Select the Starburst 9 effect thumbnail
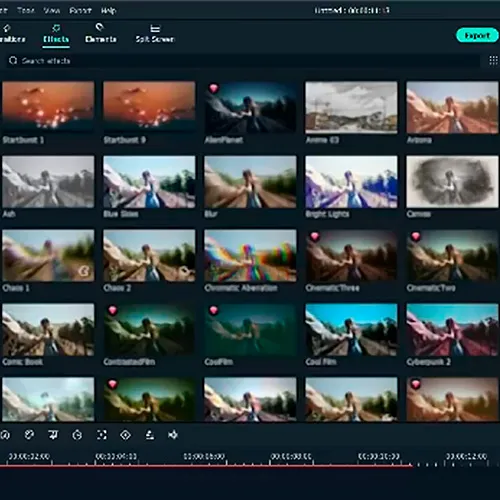 (x=149, y=106)
